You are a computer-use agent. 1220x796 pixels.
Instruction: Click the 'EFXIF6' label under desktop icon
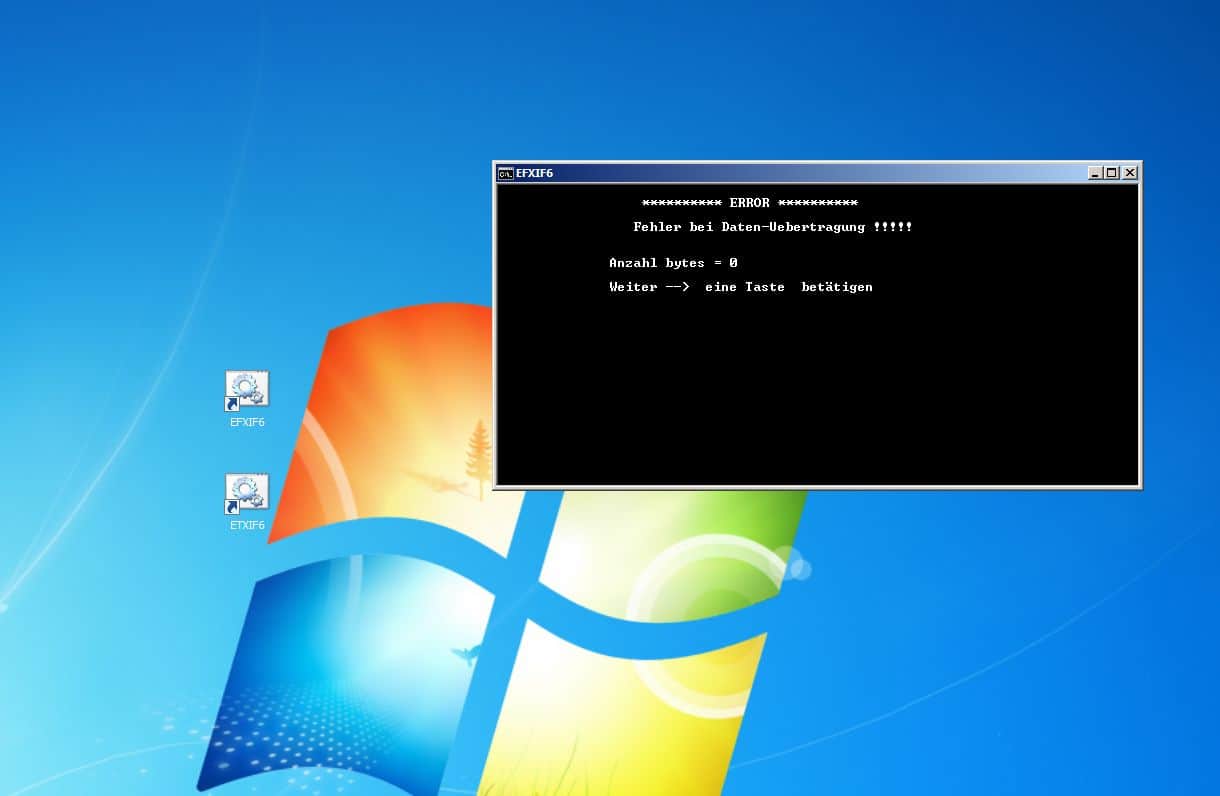pos(247,422)
